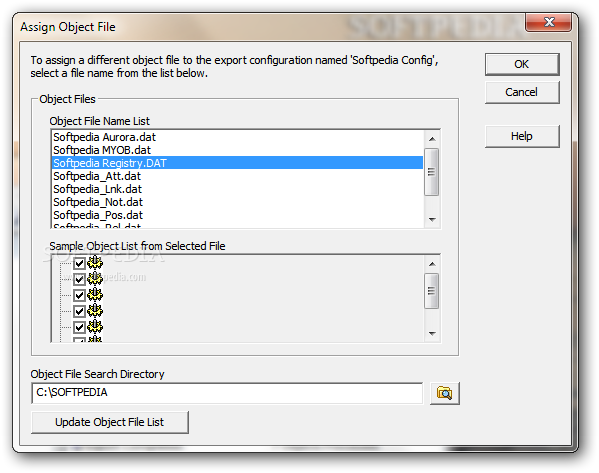Click the fifth sample object gear icon
This screenshot has width=599, height=473.
click(95, 327)
